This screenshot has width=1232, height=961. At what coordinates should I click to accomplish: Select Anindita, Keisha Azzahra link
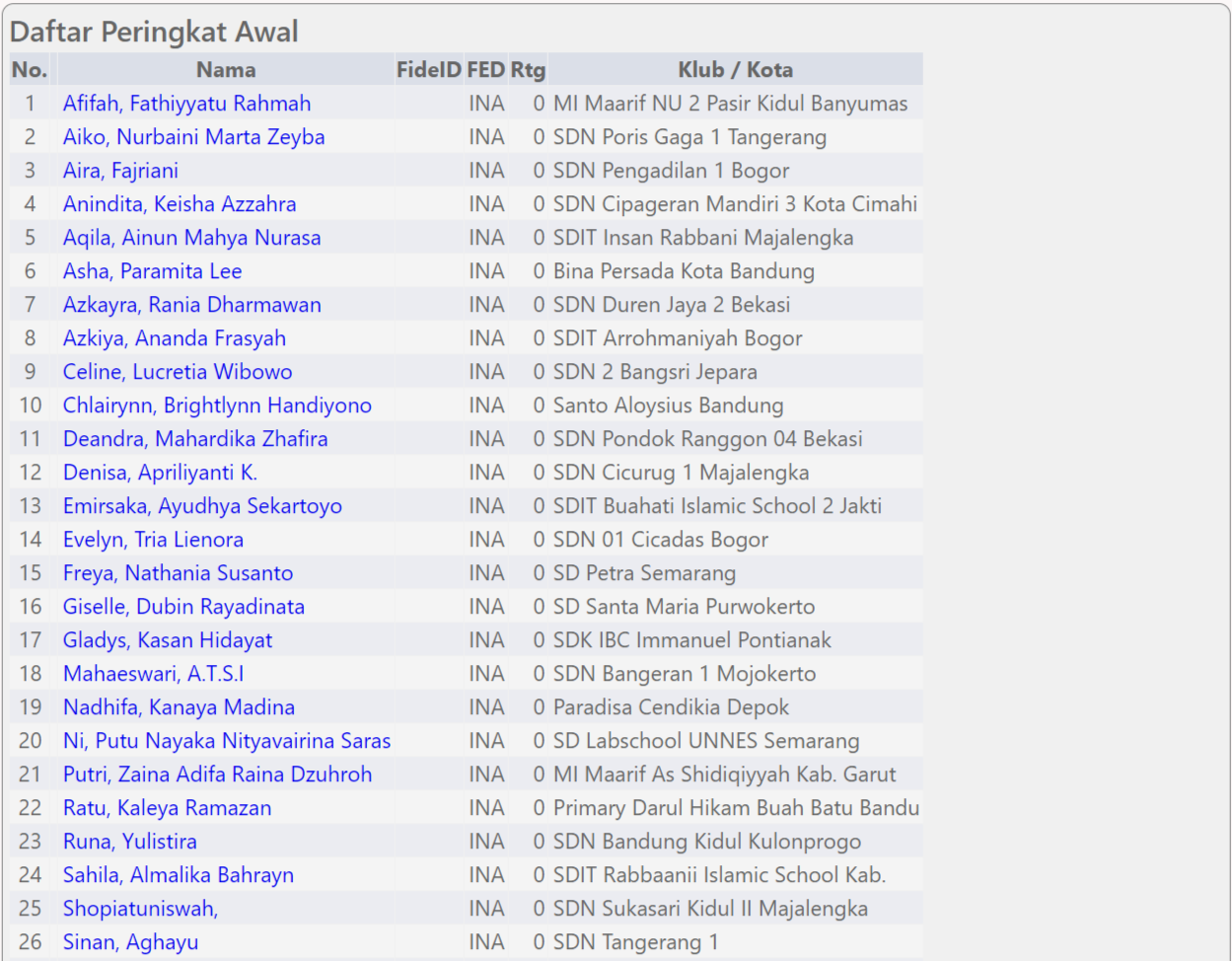coord(180,204)
